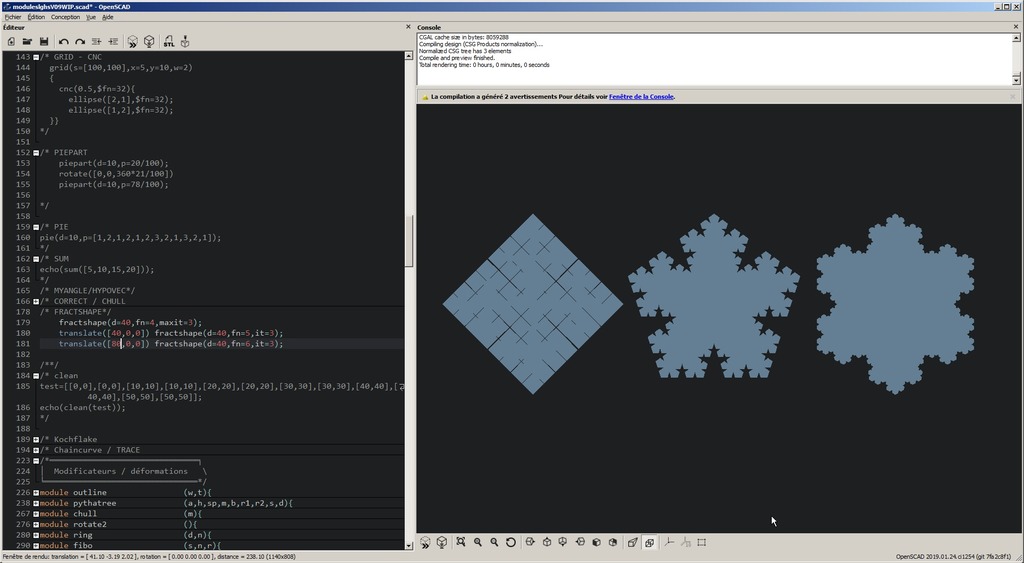This screenshot has width=1024, height=563.
Task: Redo the last edit
Action: [80, 42]
